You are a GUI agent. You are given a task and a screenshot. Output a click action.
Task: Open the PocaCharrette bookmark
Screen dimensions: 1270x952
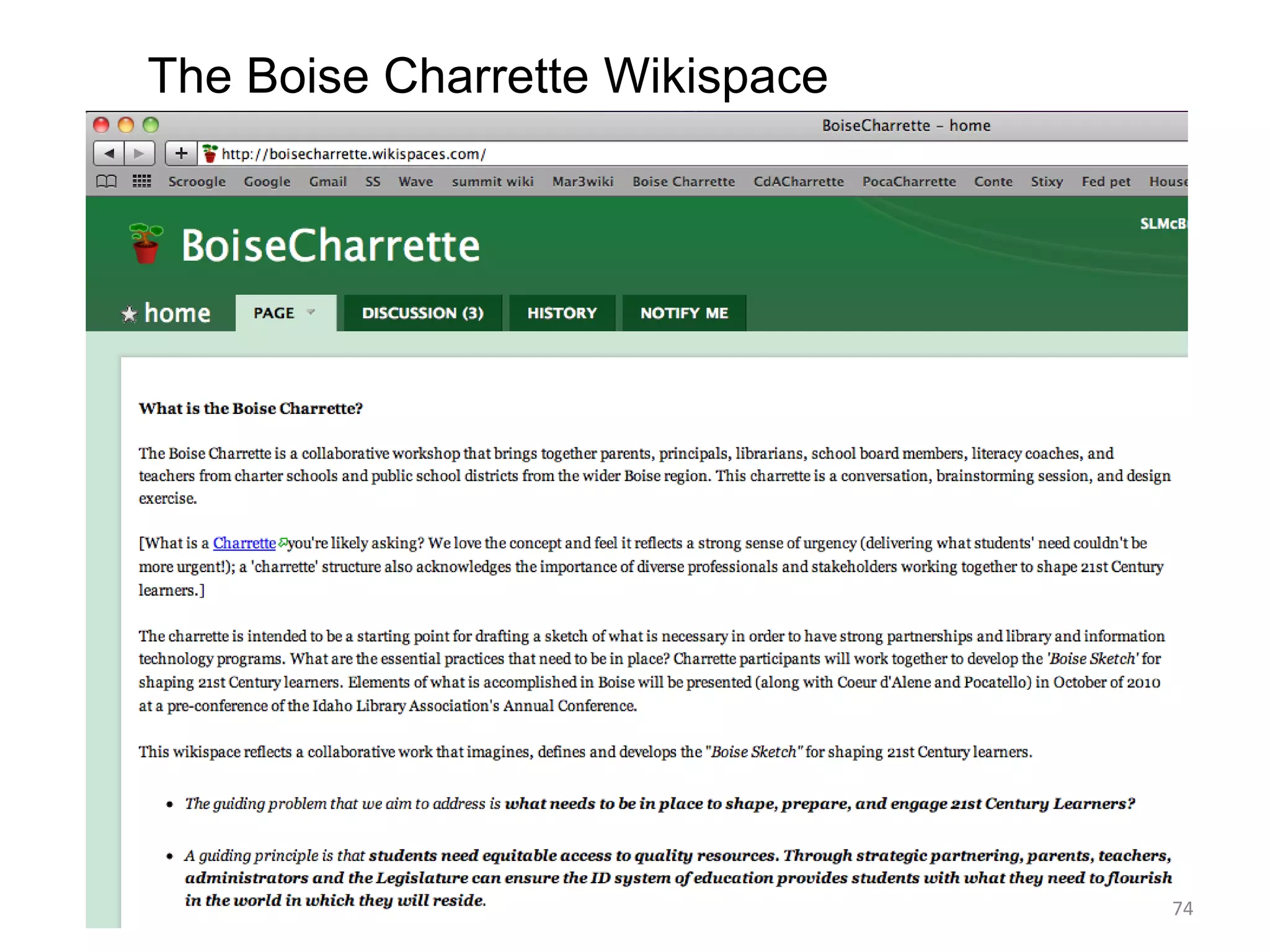[908, 182]
